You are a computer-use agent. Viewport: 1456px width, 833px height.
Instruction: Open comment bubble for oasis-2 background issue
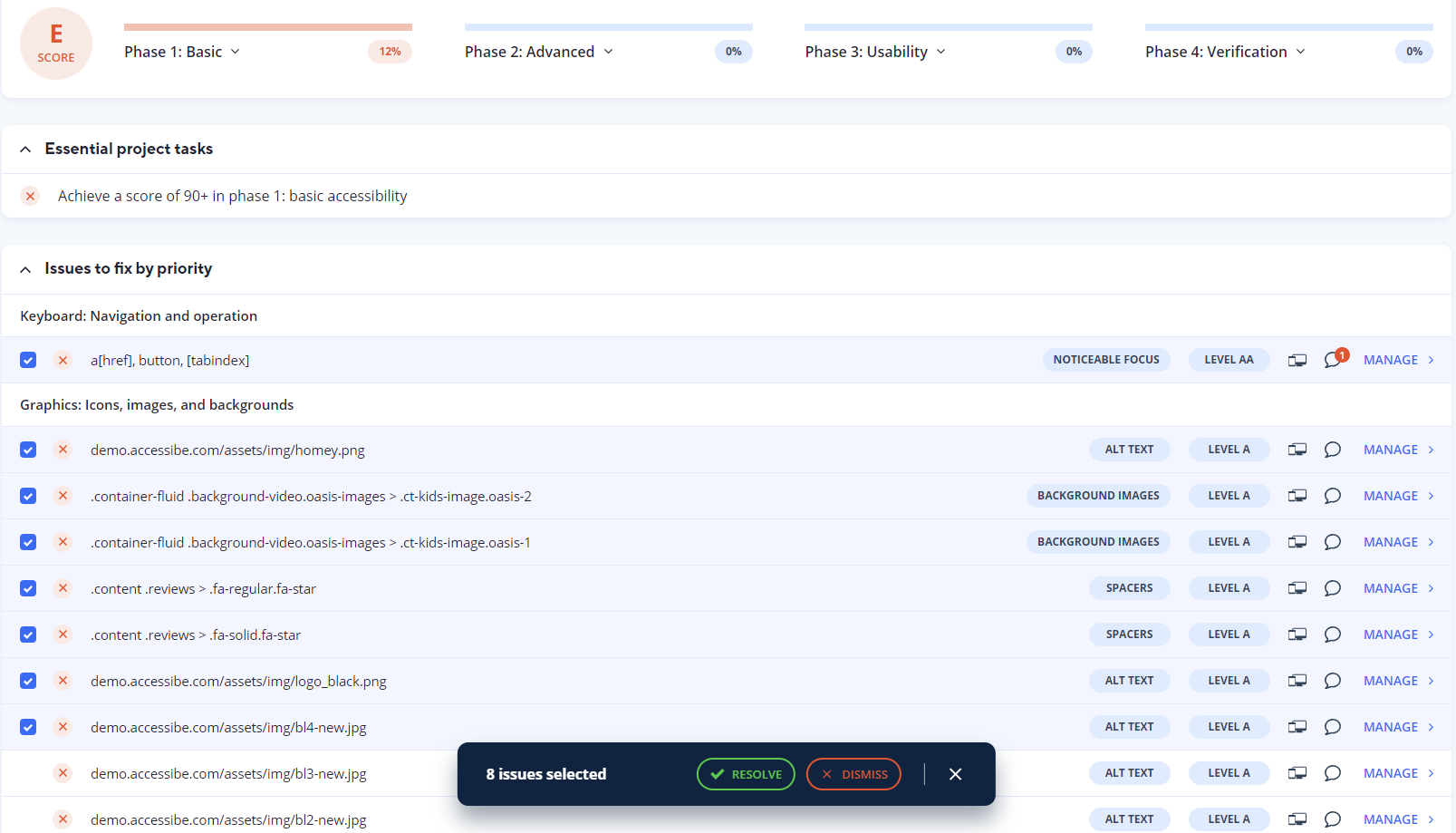click(x=1332, y=496)
